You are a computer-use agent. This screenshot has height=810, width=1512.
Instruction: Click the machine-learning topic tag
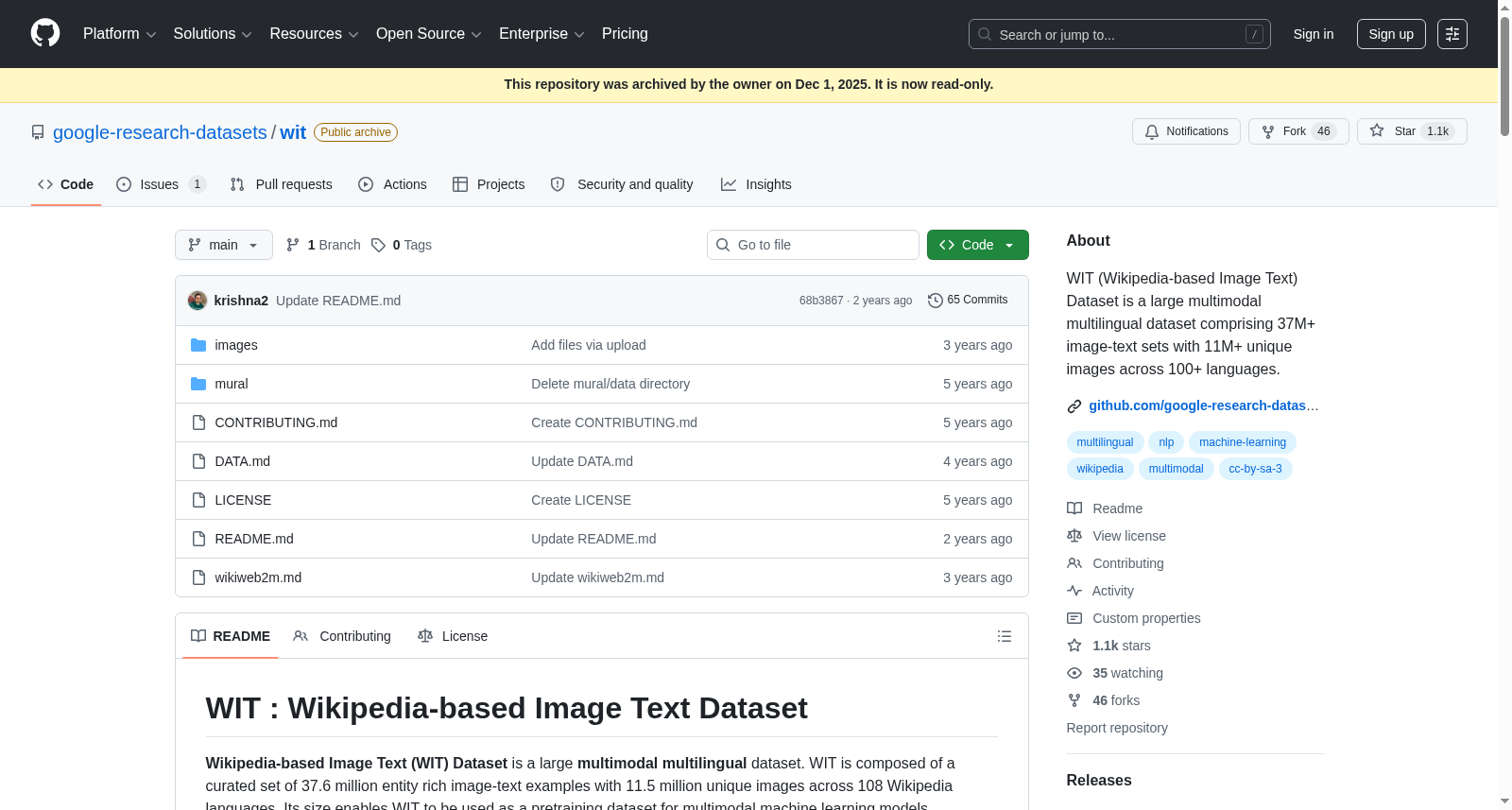(1243, 442)
